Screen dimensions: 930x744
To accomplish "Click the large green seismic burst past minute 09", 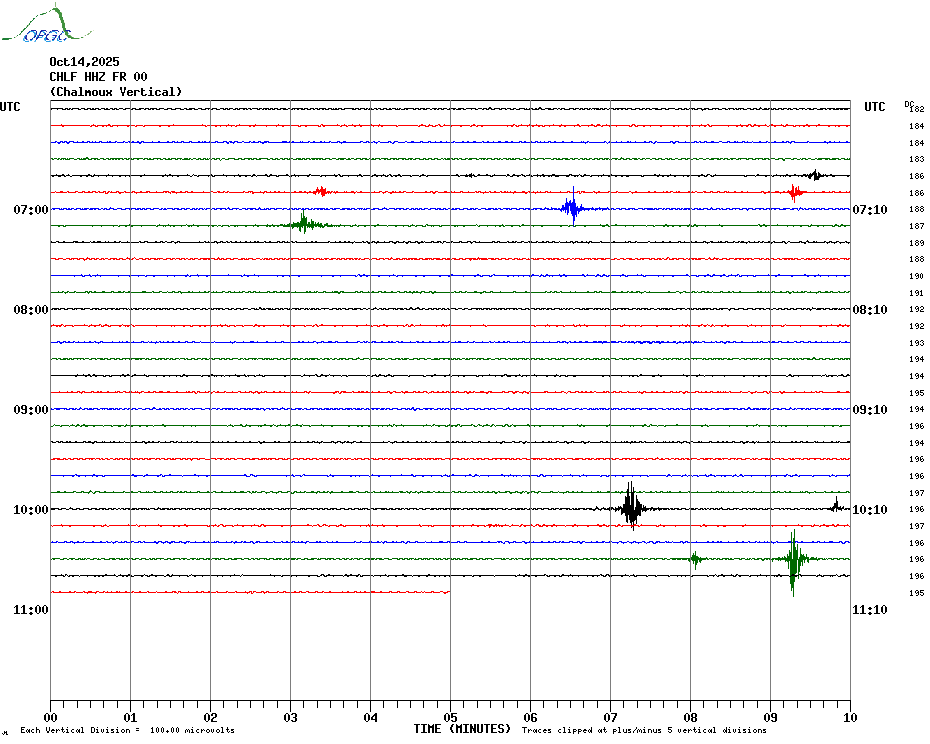I will [x=793, y=560].
